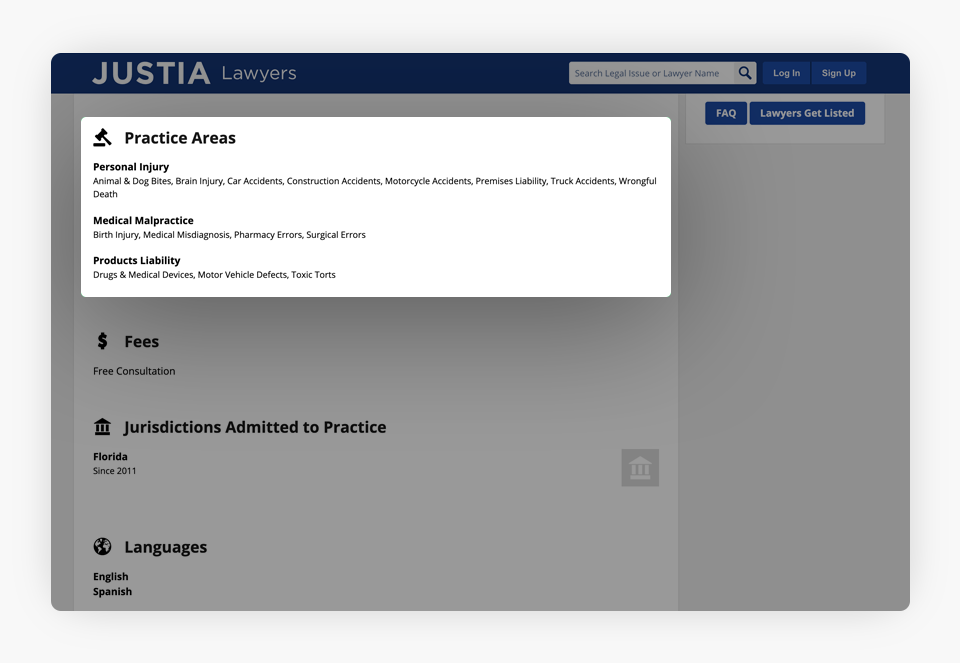960x663 pixels.
Task: Click the courthouse icon beside Jurisdictions heading
Action: pos(102,427)
